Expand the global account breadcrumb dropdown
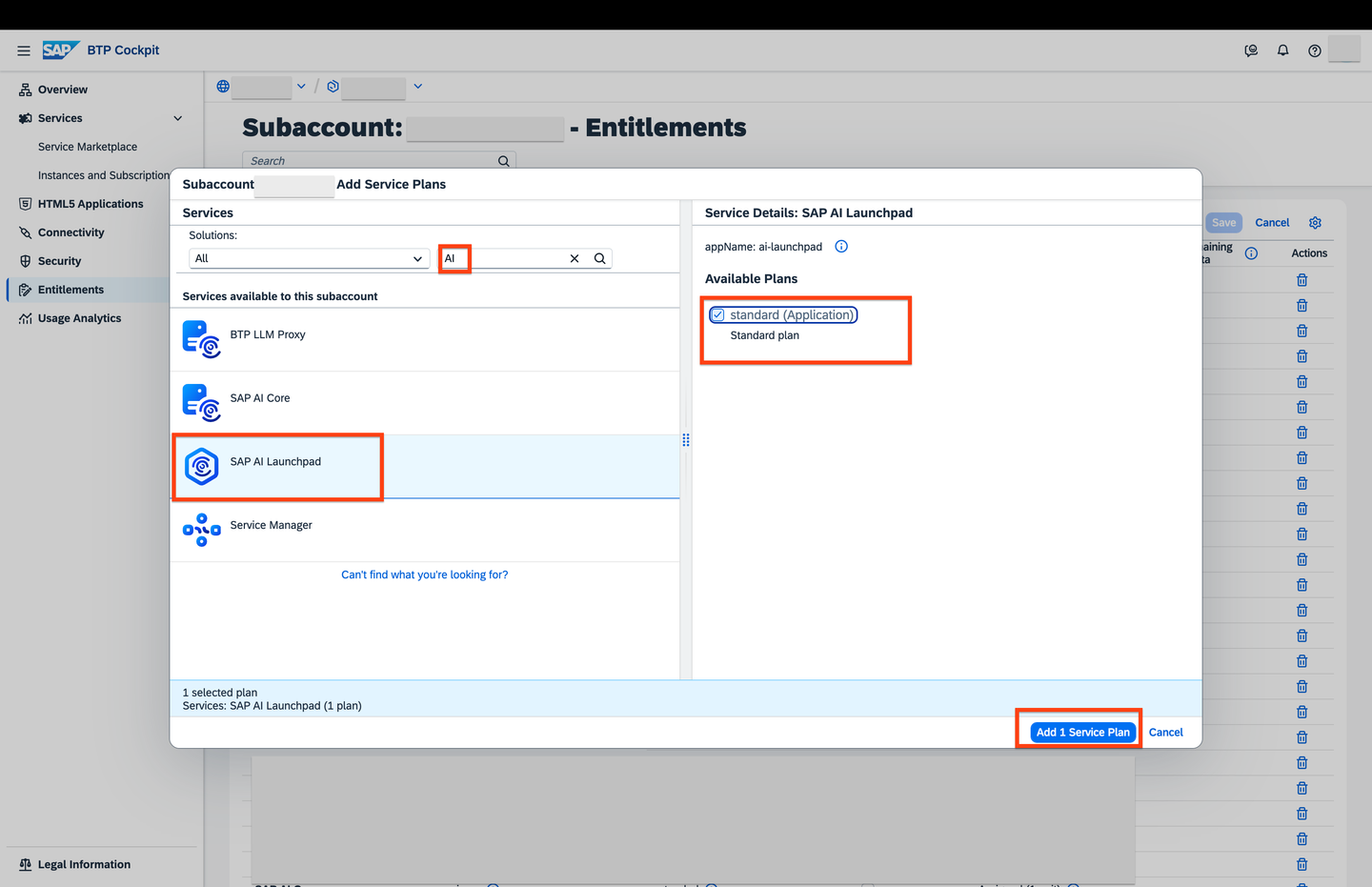Image resolution: width=1372 pixels, height=887 pixels. point(301,86)
